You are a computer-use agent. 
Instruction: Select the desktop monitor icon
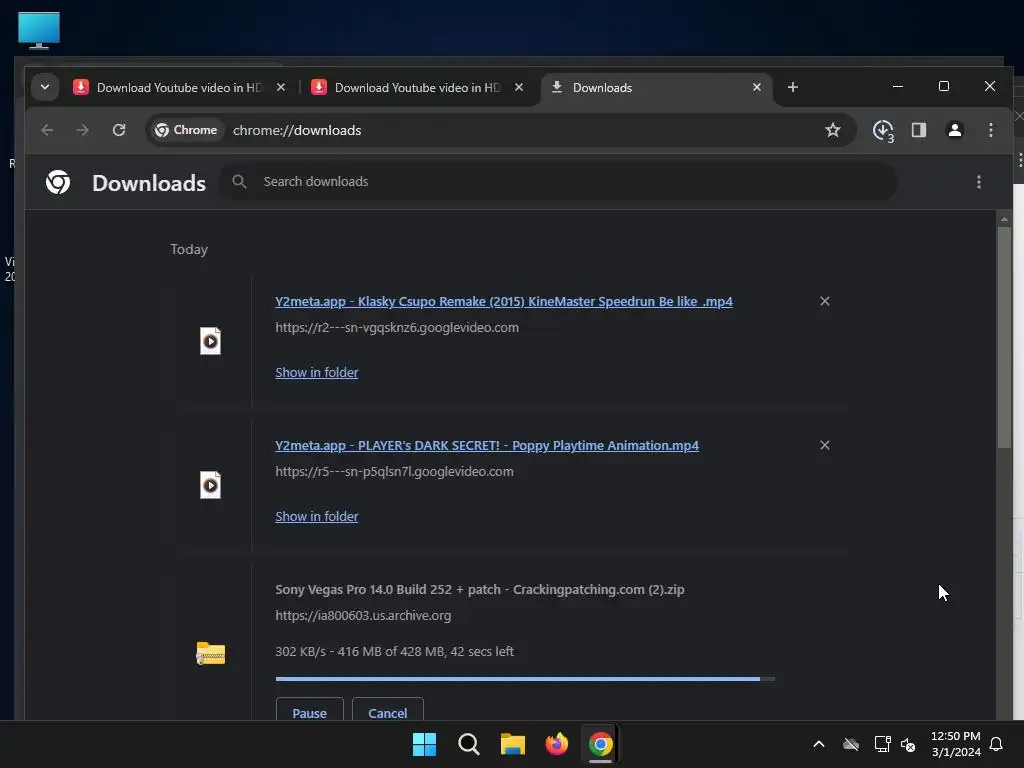point(39,30)
